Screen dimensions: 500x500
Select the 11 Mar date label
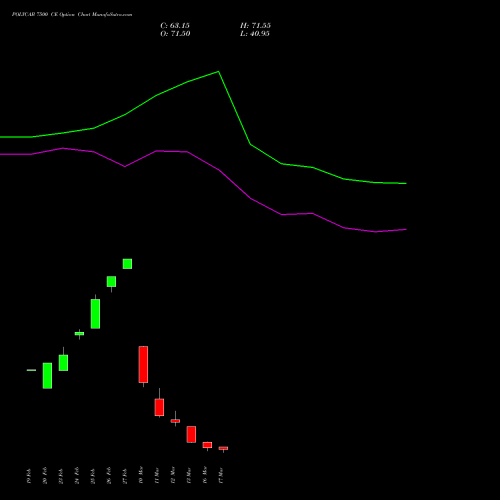click(157, 475)
